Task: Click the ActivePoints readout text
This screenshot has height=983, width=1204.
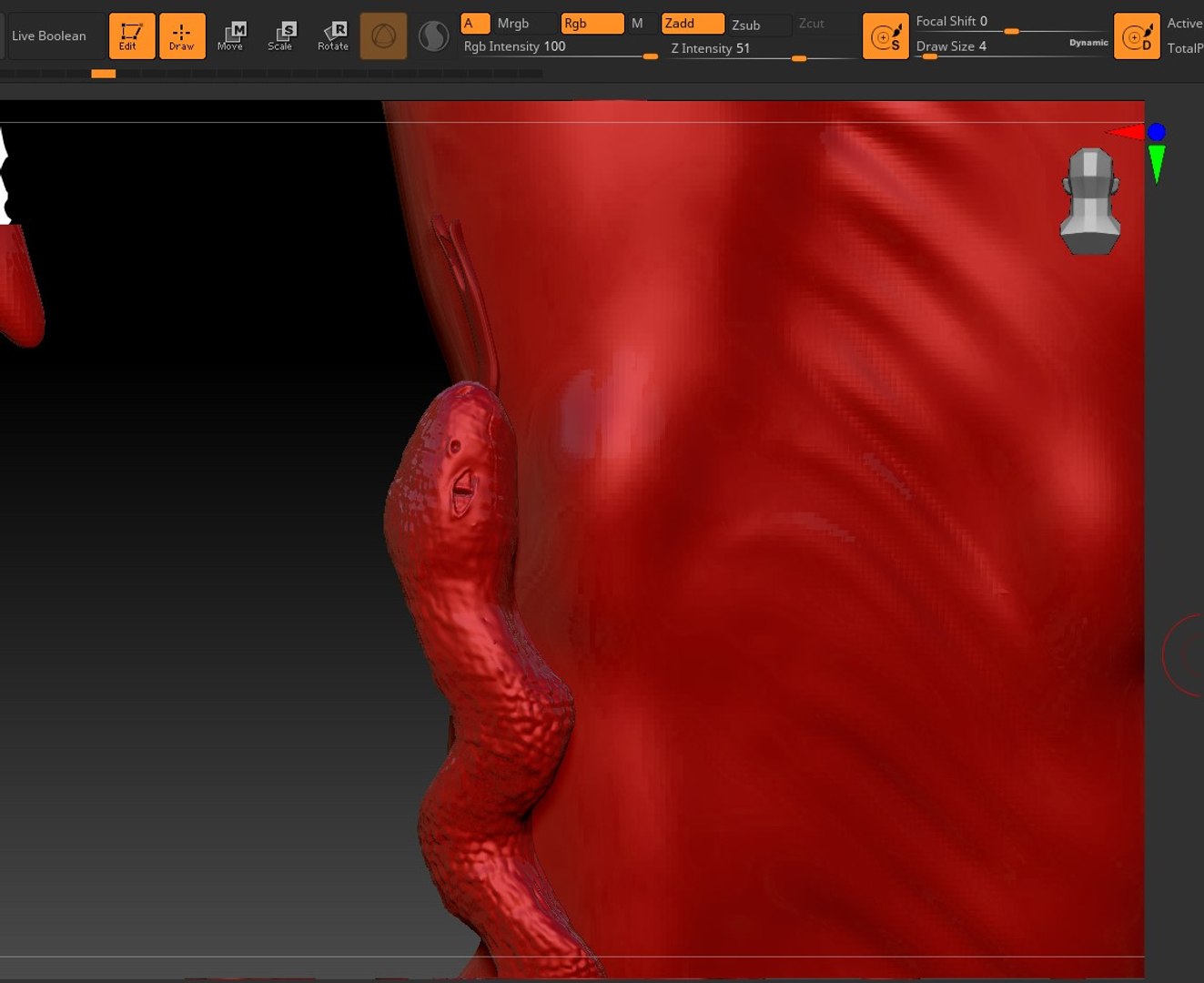Action: pyautogui.click(x=1185, y=23)
